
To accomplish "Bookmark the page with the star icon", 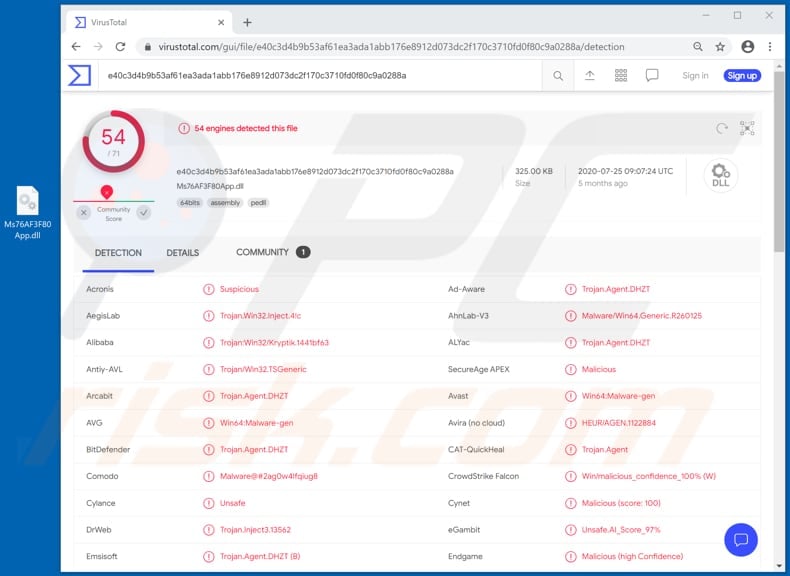I will (720, 47).
